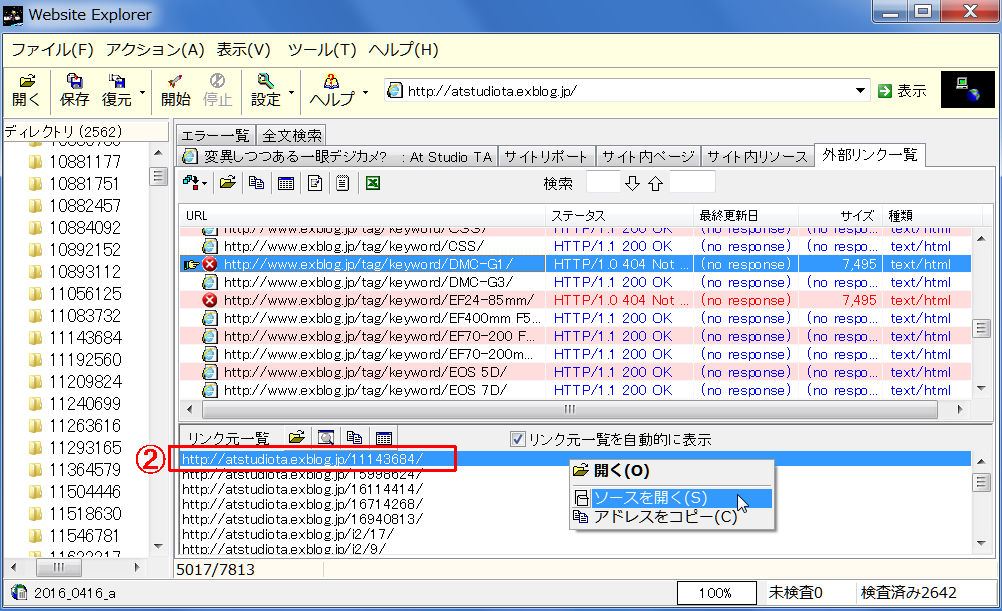Viewport: 1002px width, 611px height.
Task: Switch to サイトレポート tab
Action: point(546,157)
